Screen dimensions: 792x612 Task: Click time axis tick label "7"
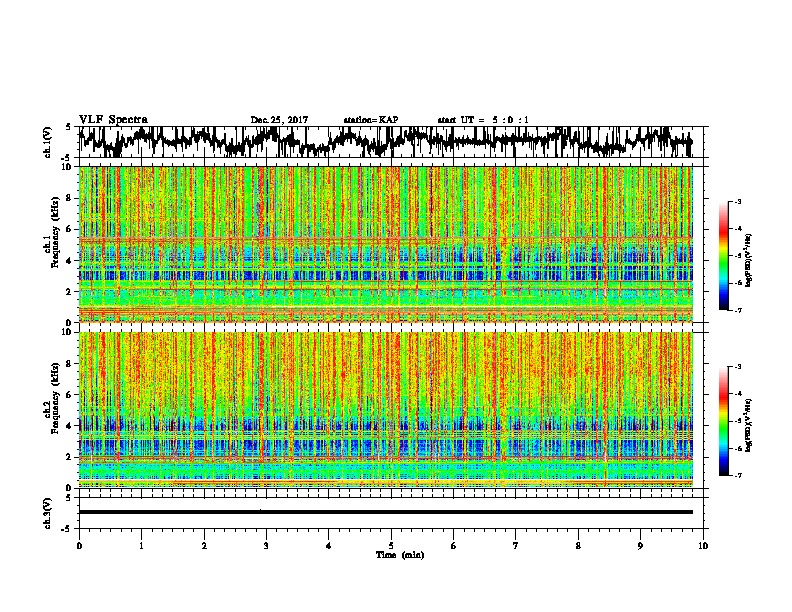516,546
